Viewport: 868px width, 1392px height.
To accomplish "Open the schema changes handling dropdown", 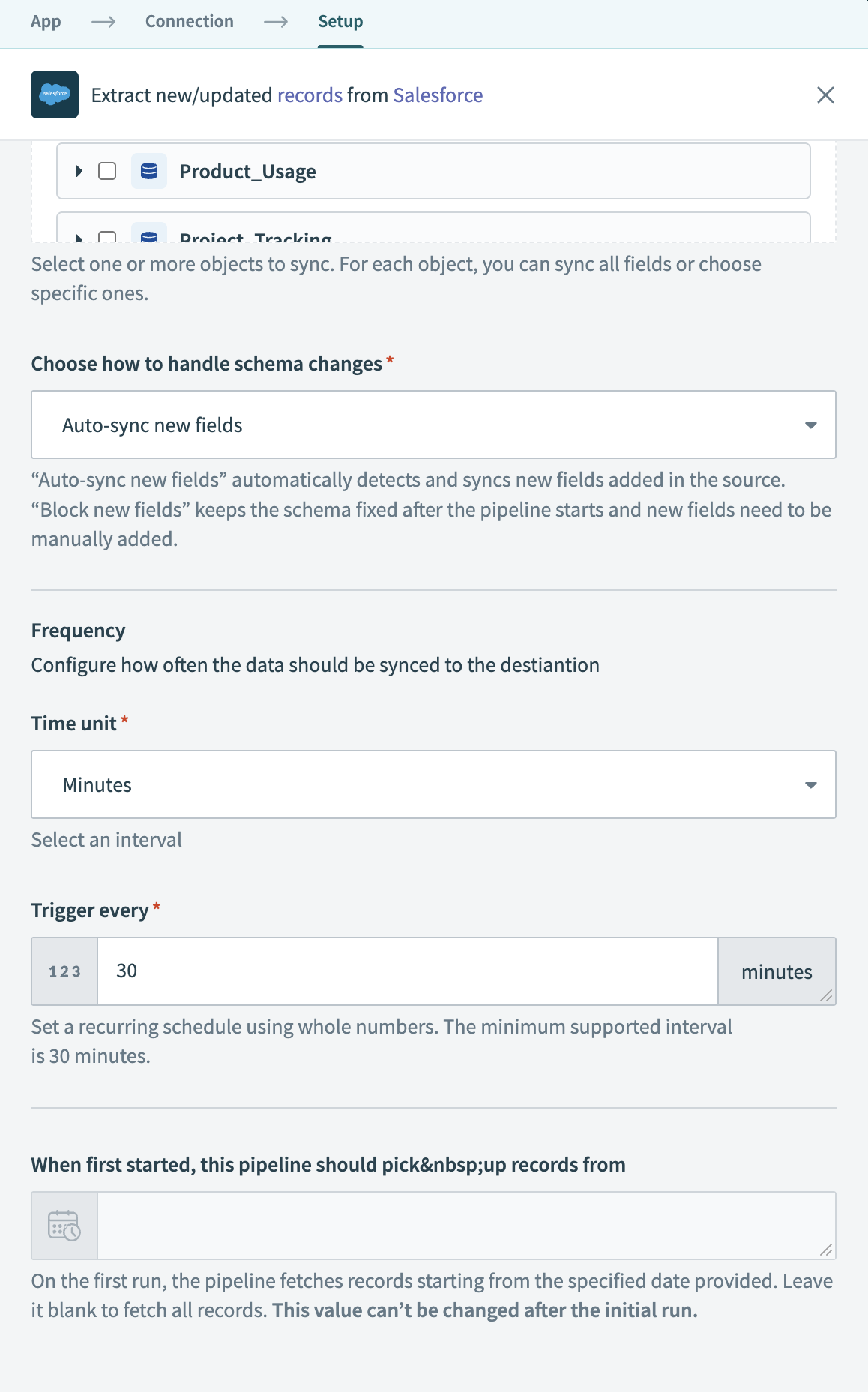I will [433, 424].
